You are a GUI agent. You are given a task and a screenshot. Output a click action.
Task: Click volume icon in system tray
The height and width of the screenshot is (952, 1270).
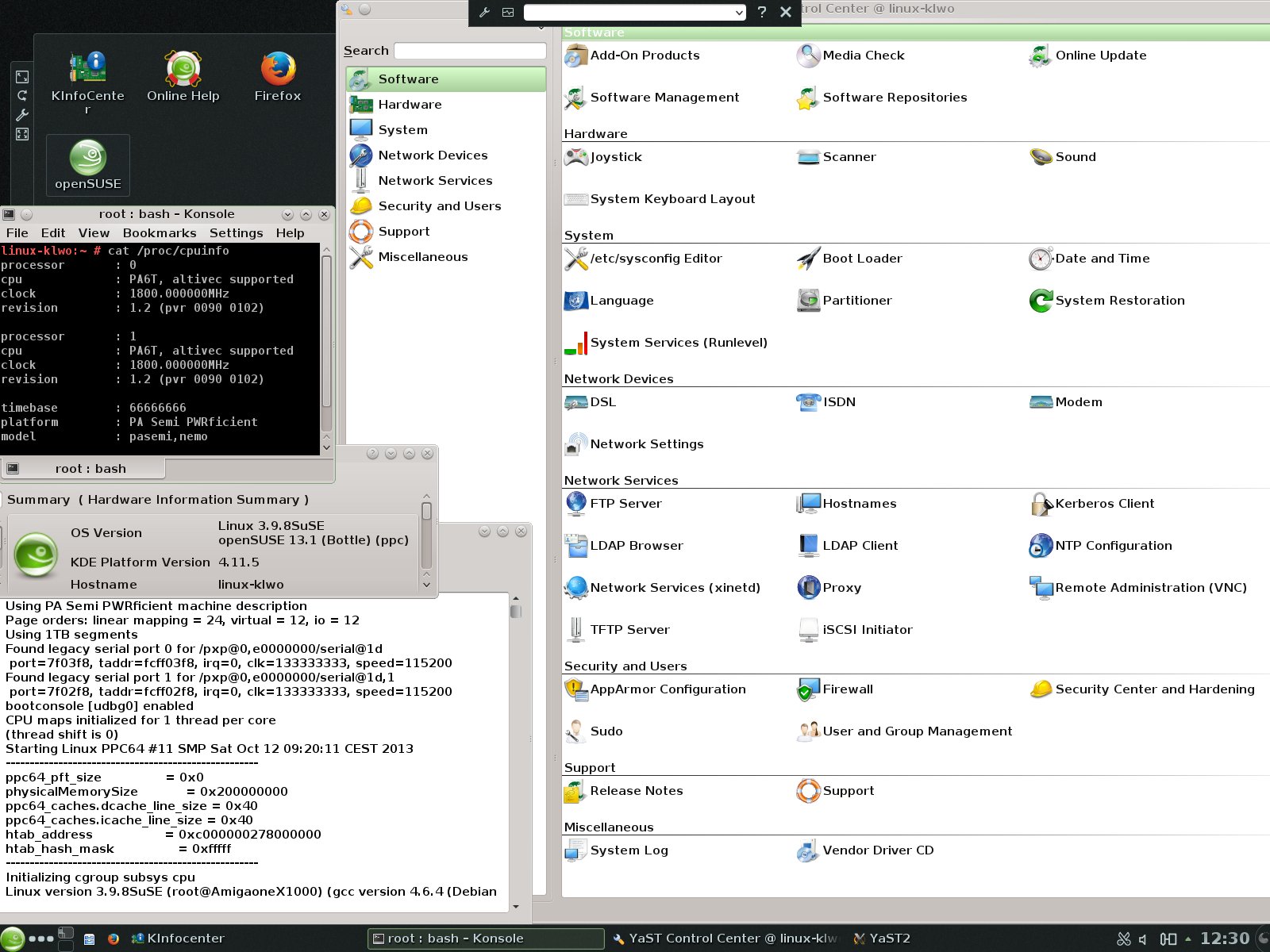(1143, 939)
